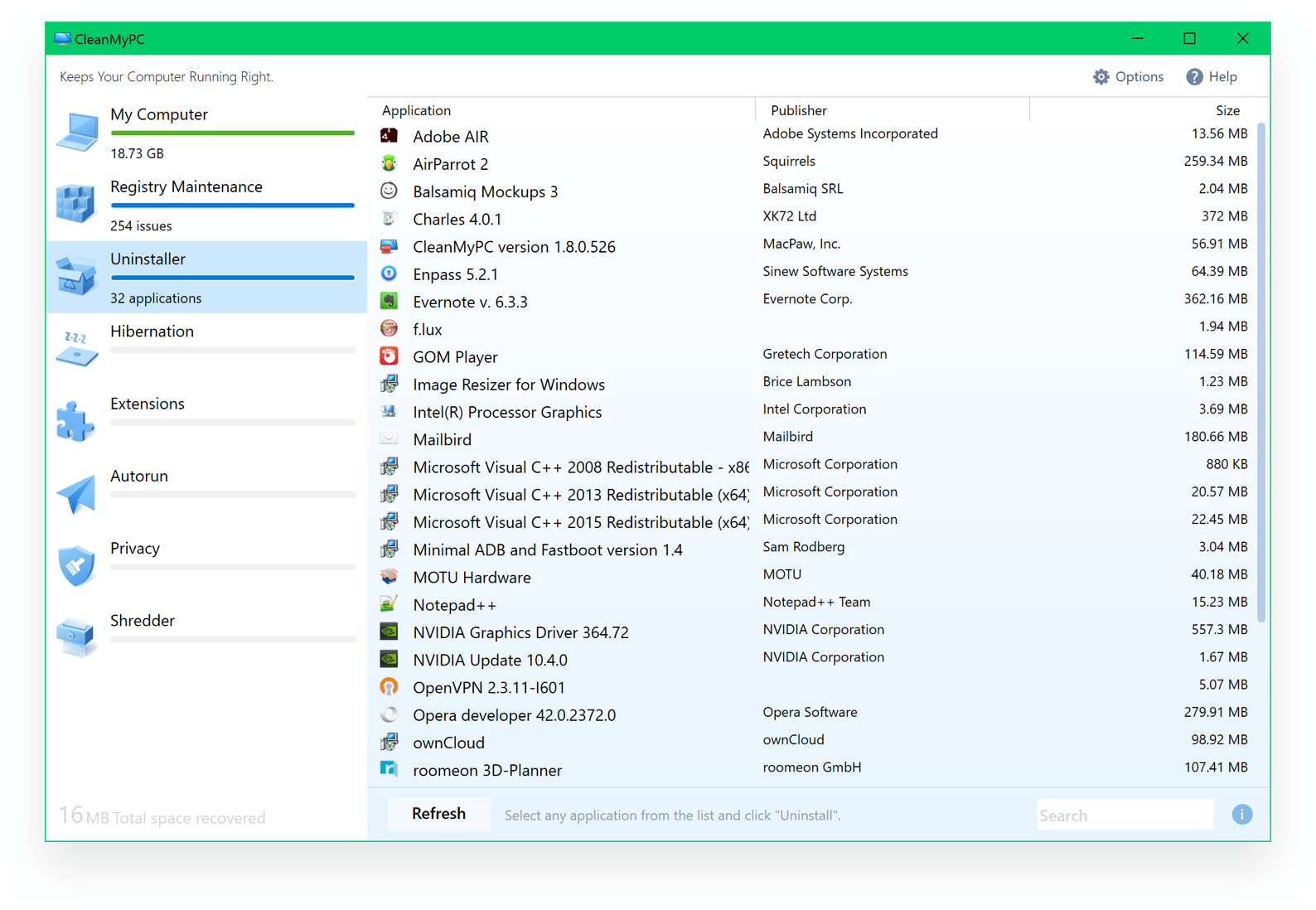Viewport: 1316px width, 910px height.
Task: Click the 557.3 MB size value
Action: 1219,629
